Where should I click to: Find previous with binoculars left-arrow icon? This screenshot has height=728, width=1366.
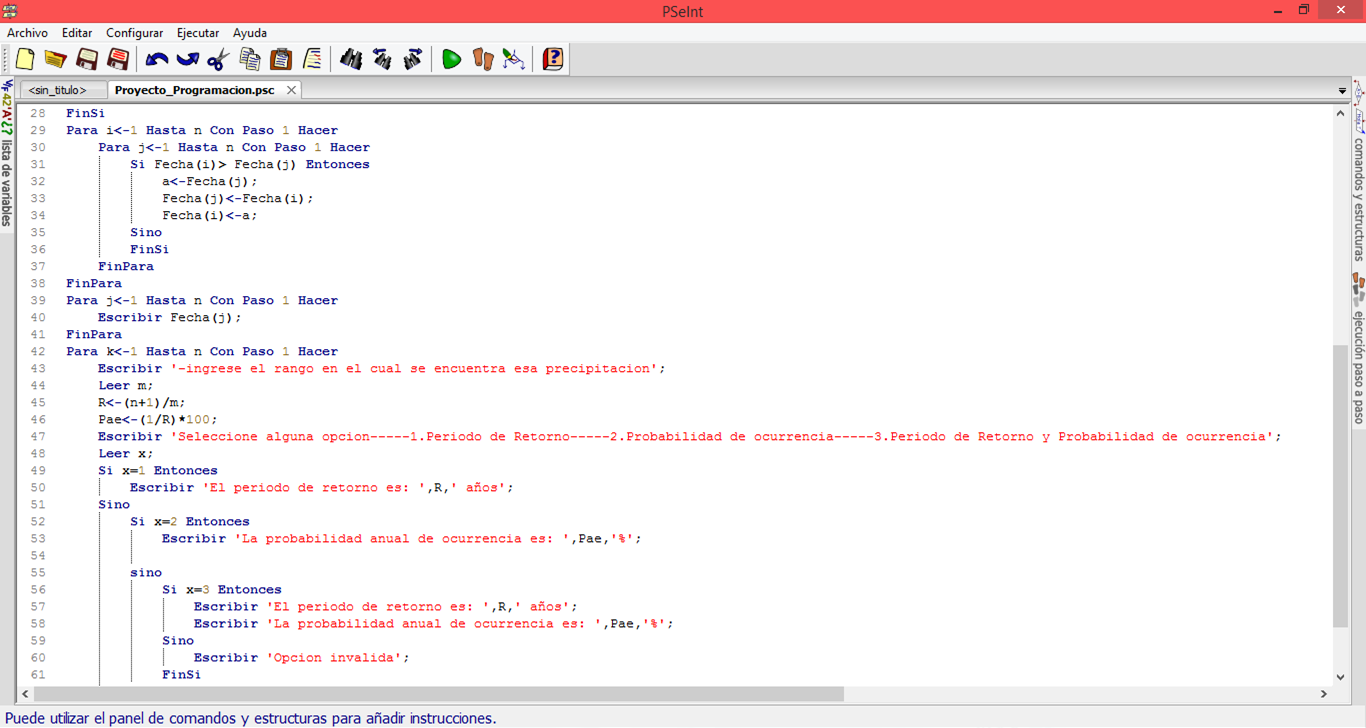pos(382,59)
